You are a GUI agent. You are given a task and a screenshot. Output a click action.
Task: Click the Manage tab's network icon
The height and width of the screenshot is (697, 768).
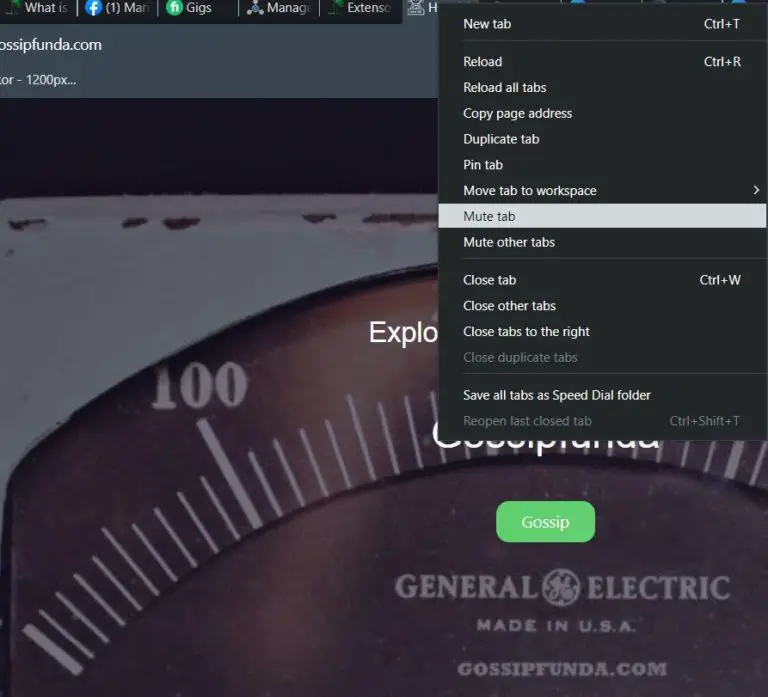(255, 8)
